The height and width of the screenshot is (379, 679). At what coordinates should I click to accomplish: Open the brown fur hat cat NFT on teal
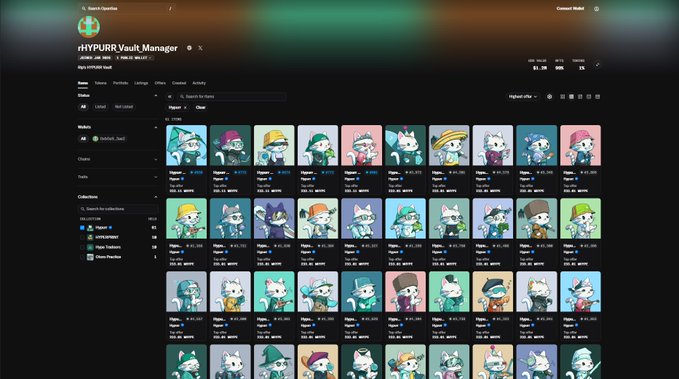[x=537, y=219]
